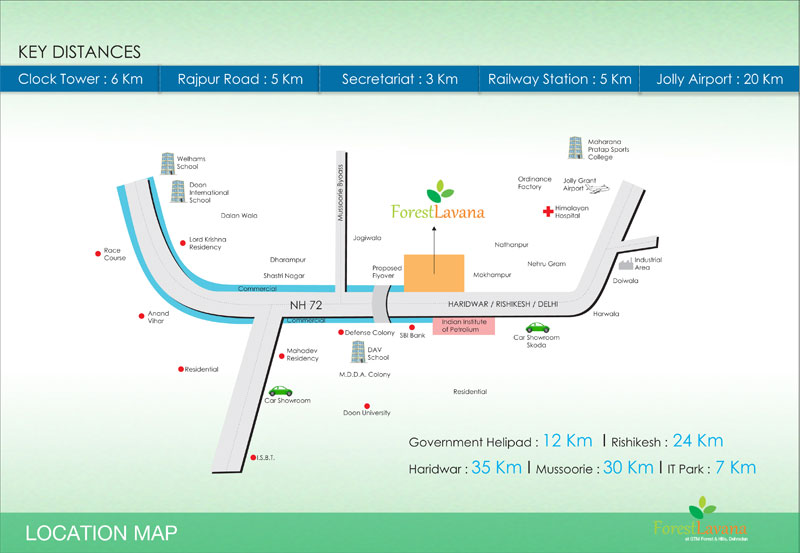The width and height of the screenshot is (800, 553).
Task: Select the red marker for Lord Krishna Residency
Action: pos(183,243)
